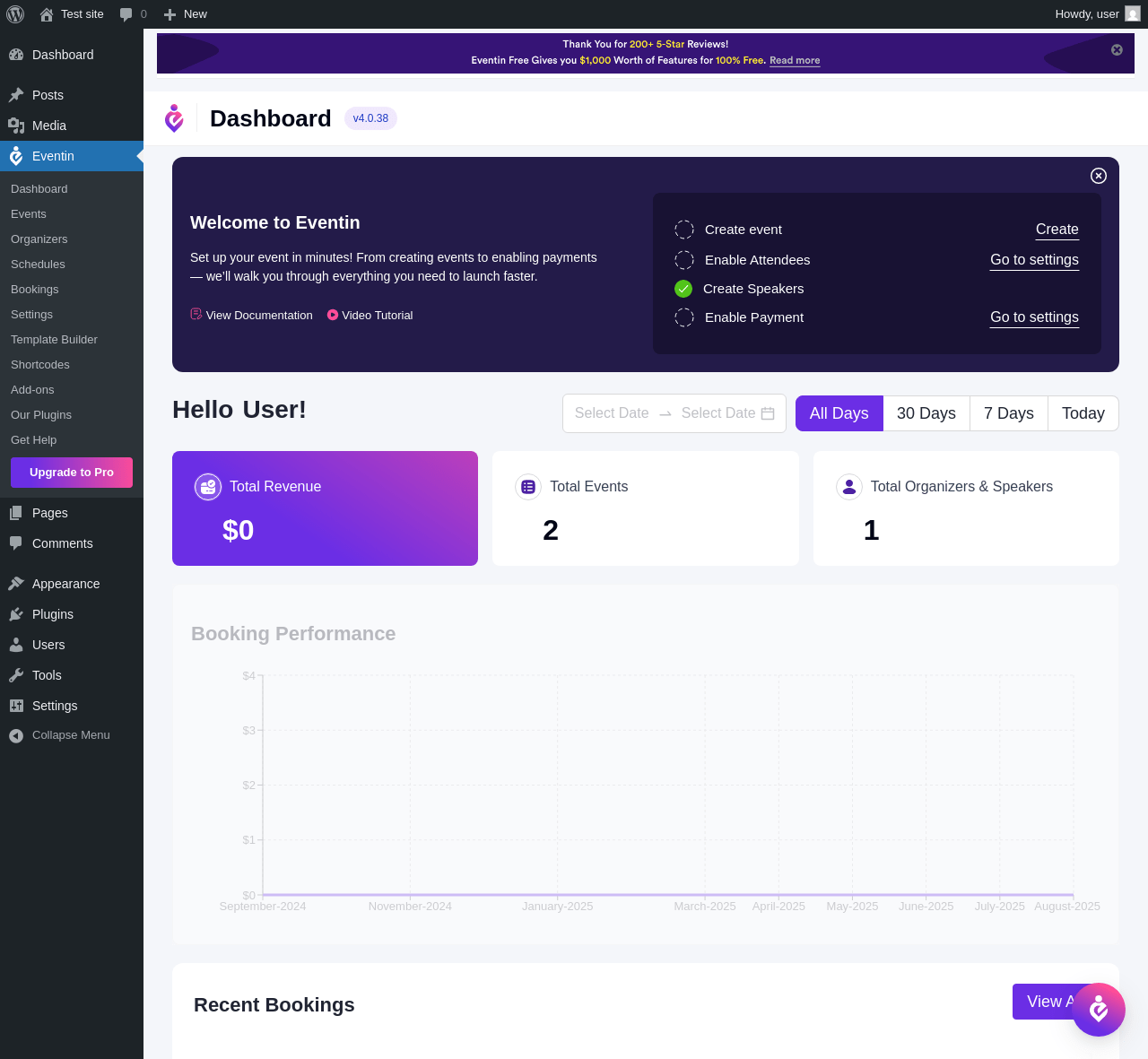
Task: Click the v4.0.38 version badge
Action: pyautogui.click(x=370, y=118)
